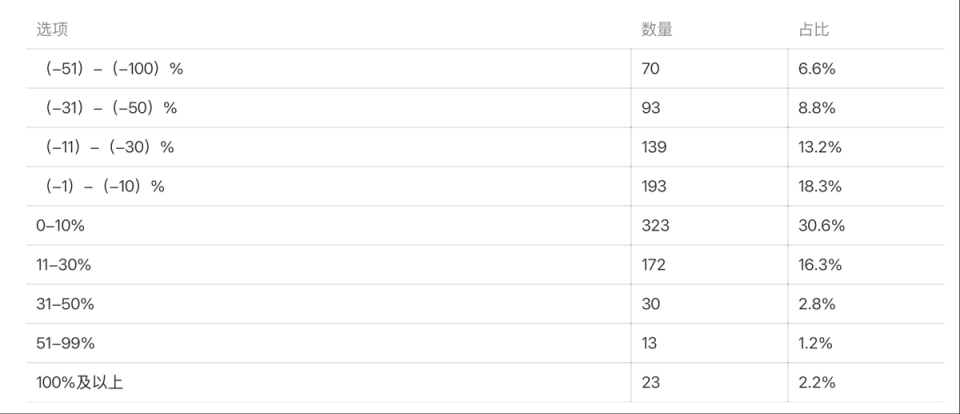Screen dimensions: 960x414
Task: Click the (-11) - (-30)% option label
Action: coord(109,147)
